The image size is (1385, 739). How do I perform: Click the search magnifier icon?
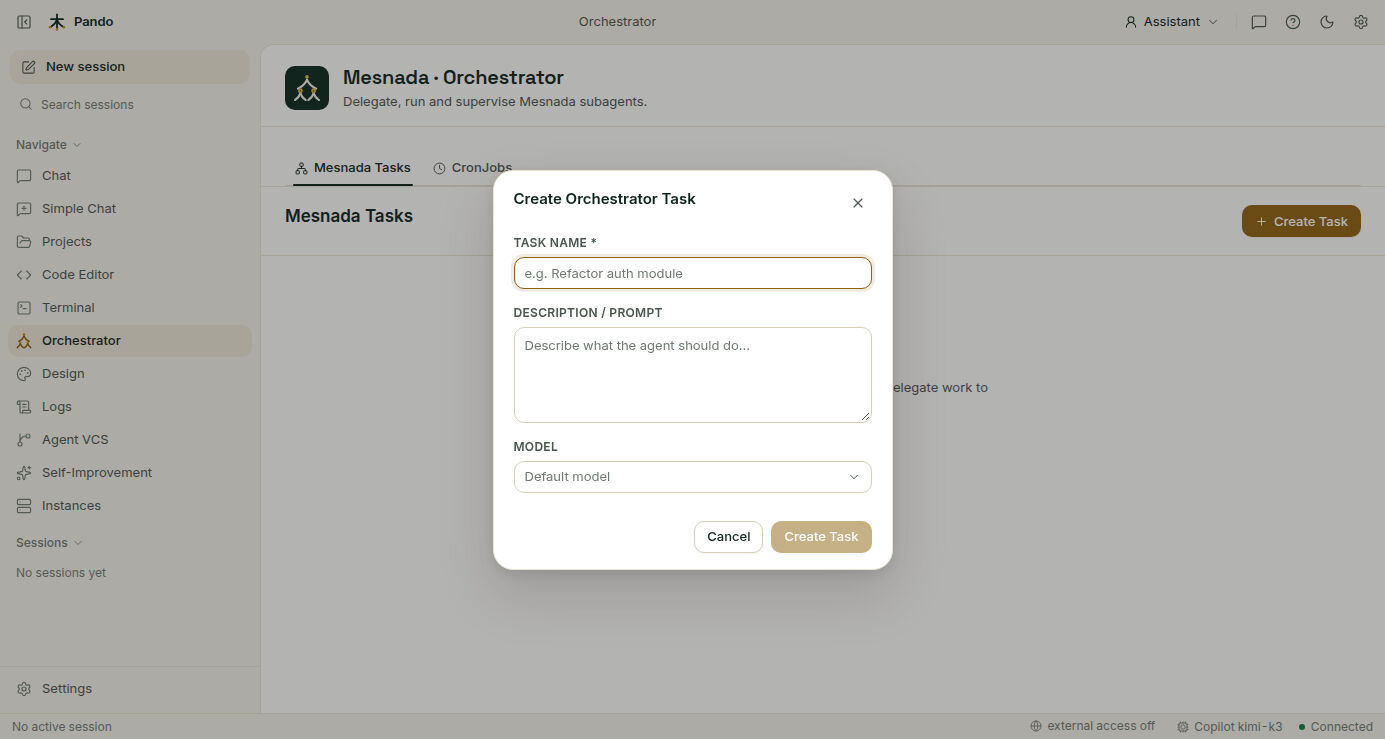[26, 104]
